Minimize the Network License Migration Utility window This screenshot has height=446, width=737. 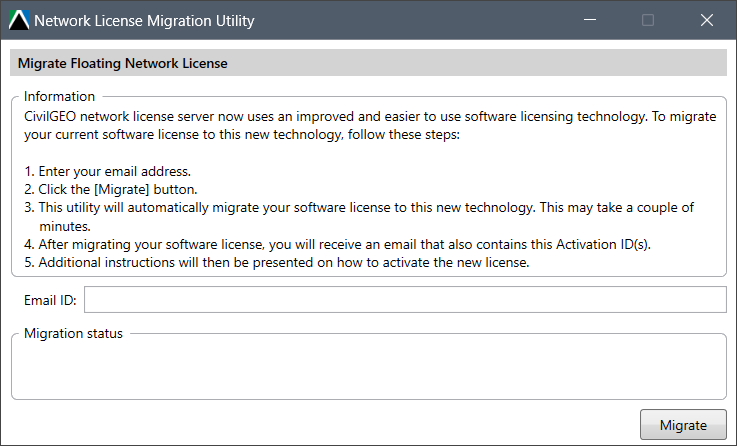590,20
